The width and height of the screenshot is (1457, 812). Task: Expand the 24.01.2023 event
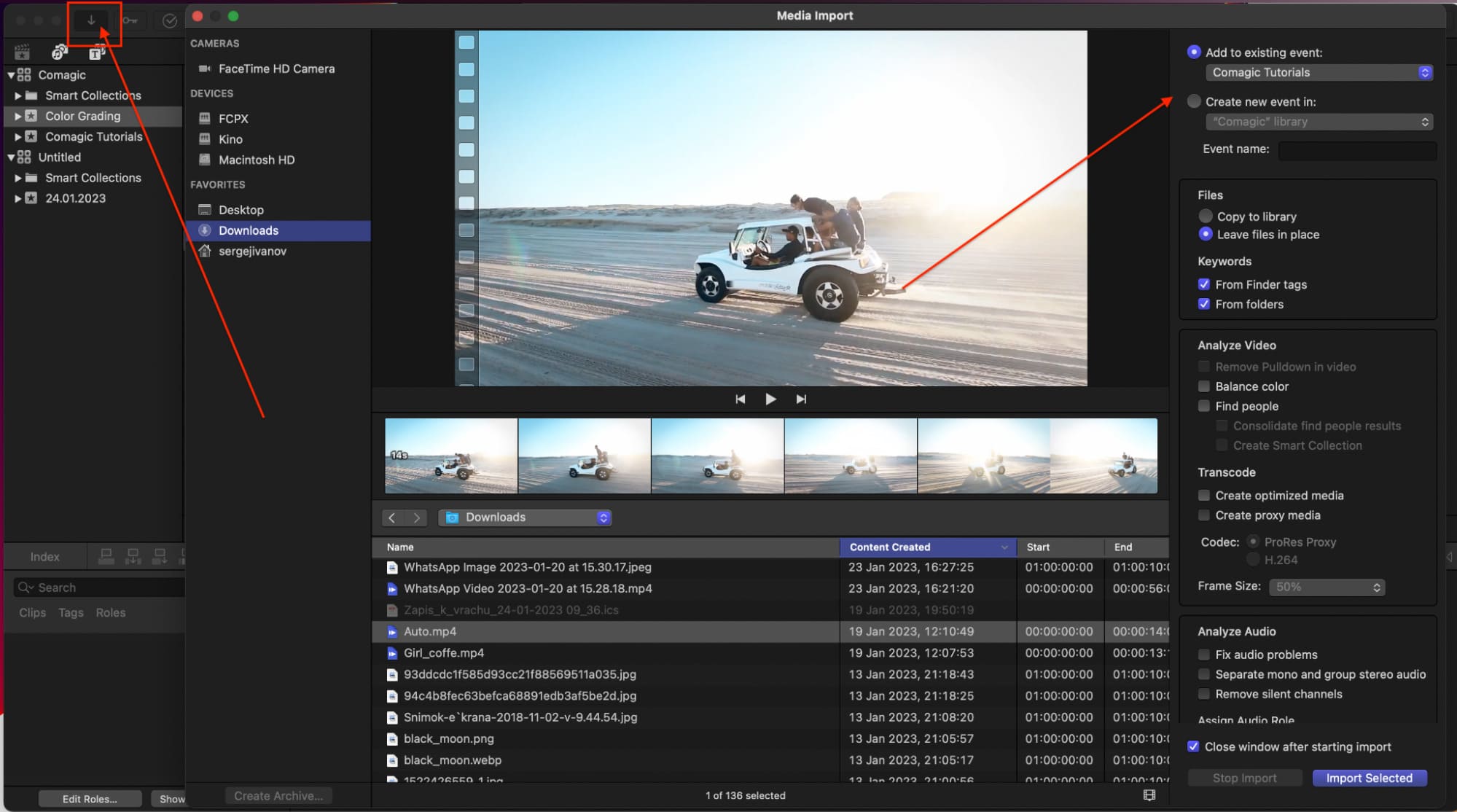click(18, 198)
